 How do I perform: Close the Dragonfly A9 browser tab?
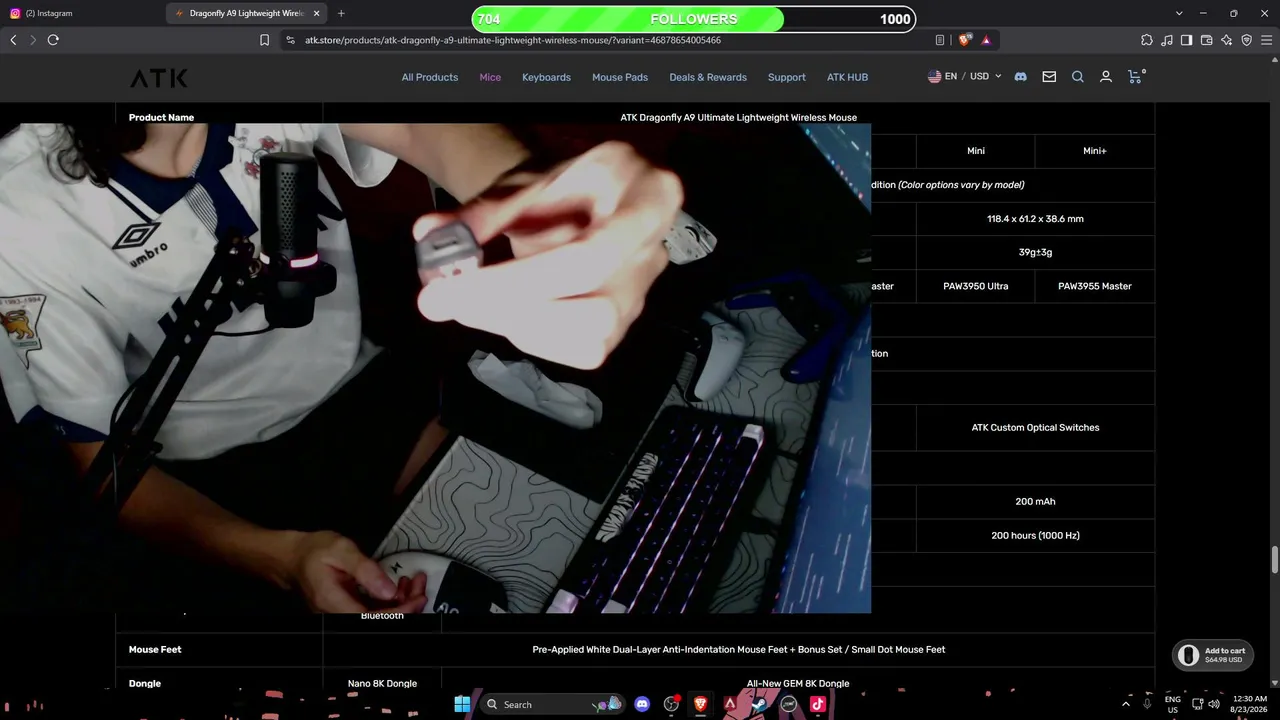[317, 13]
